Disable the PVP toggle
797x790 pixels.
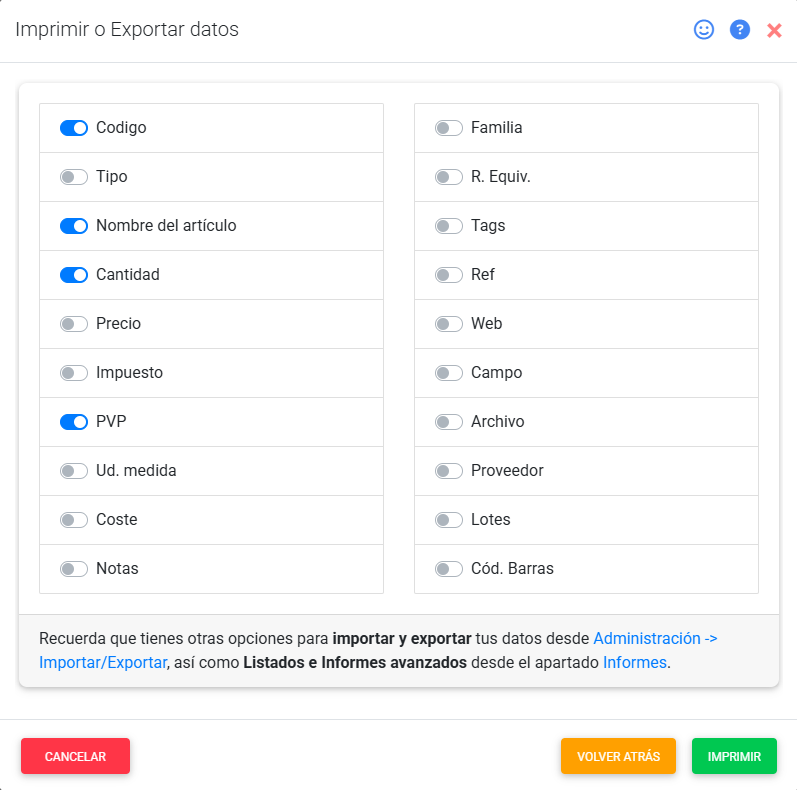74,422
